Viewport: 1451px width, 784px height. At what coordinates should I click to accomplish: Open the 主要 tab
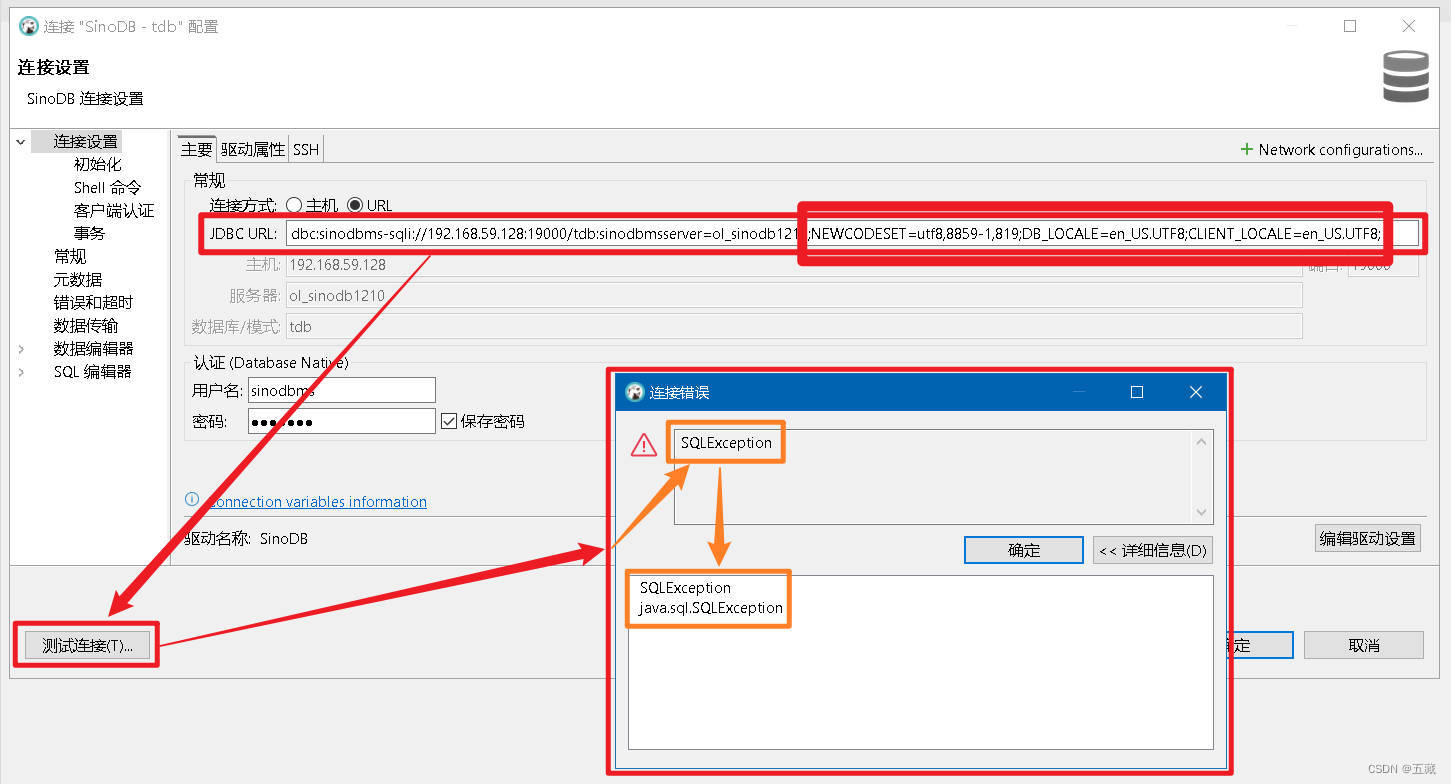196,149
